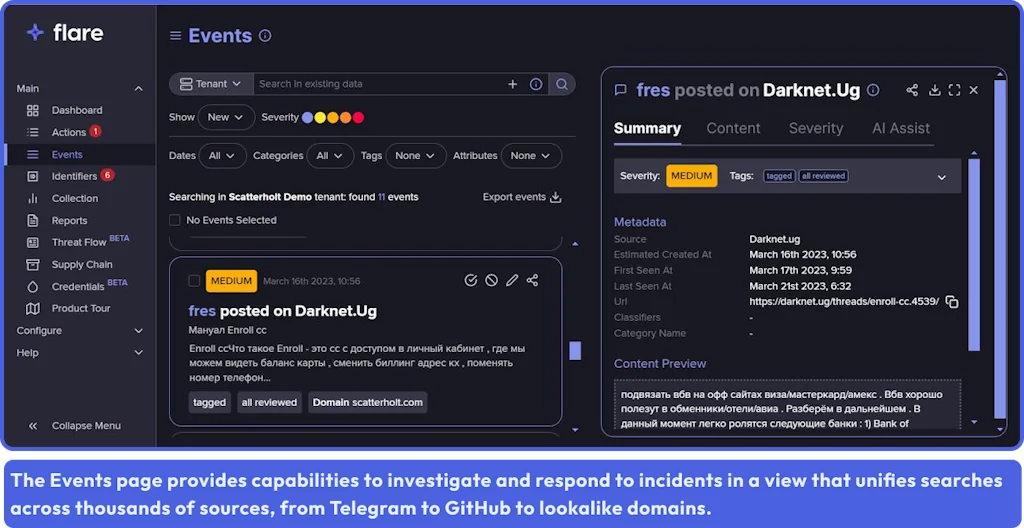Click the fres author link in detail panel heading
The height and width of the screenshot is (528, 1024).
click(653, 90)
